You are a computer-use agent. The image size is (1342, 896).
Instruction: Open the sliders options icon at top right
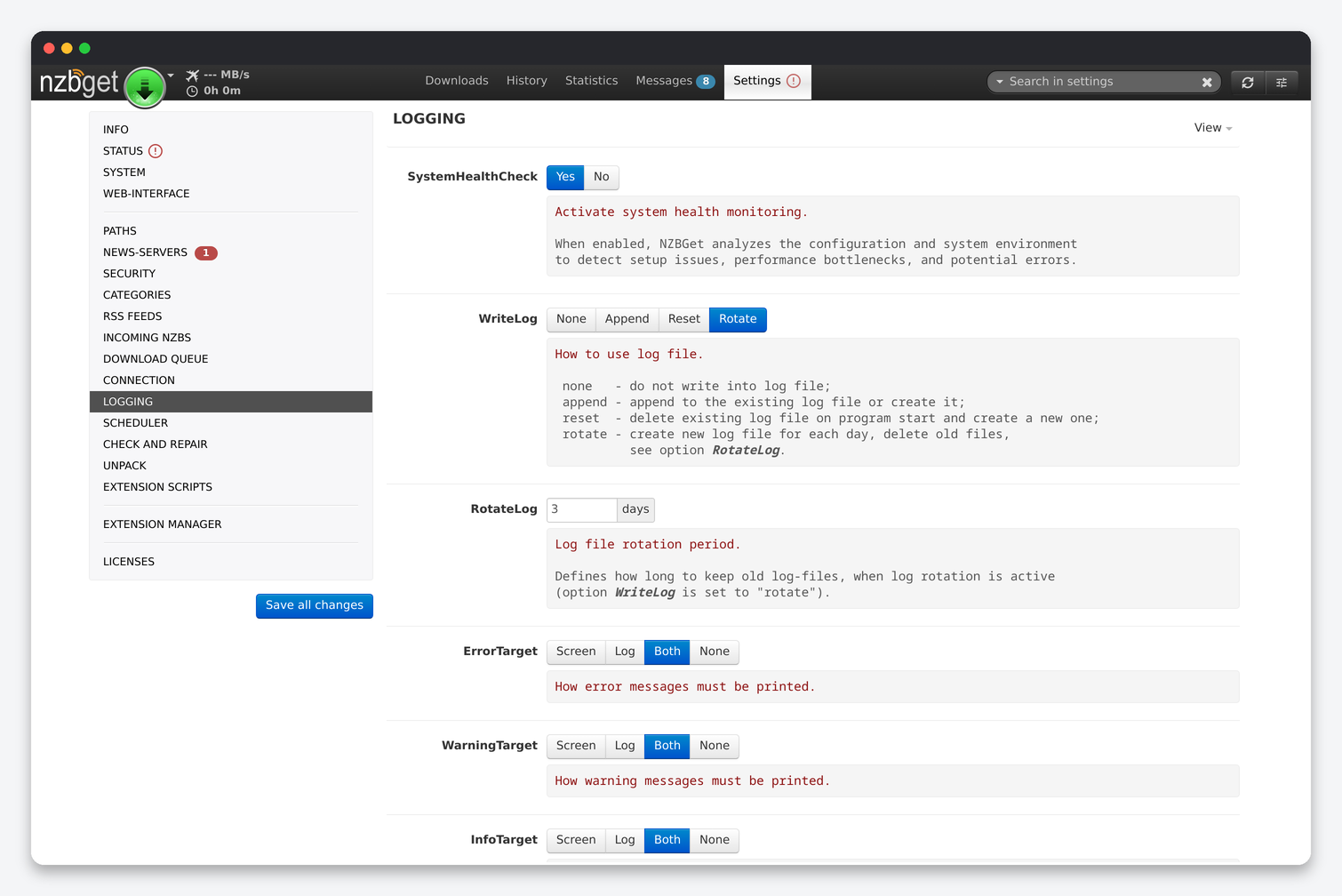[x=1282, y=82]
